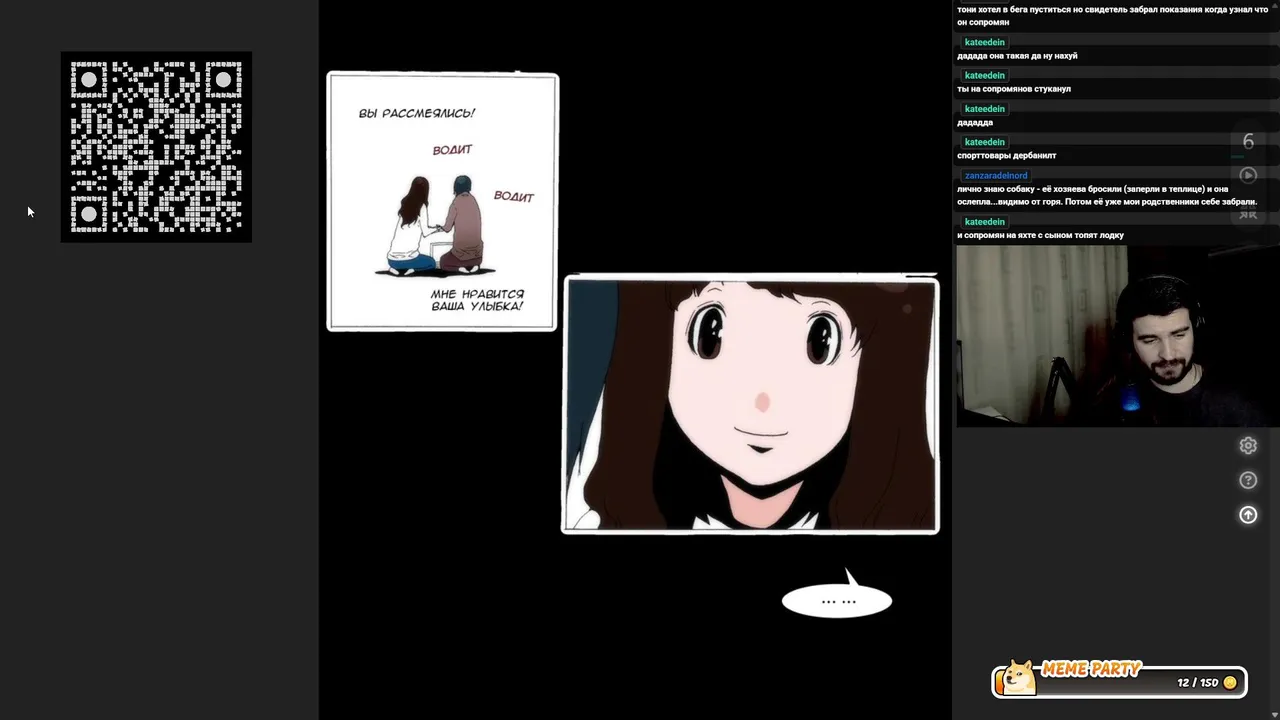Click the help question mark icon

pyautogui.click(x=1248, y=480)
